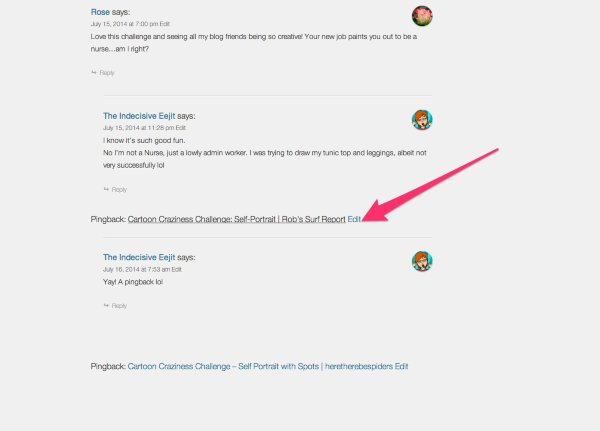This screenshot has height=431, width=600.
Task: Open Rose's author profile link
Action: [100, 12]
